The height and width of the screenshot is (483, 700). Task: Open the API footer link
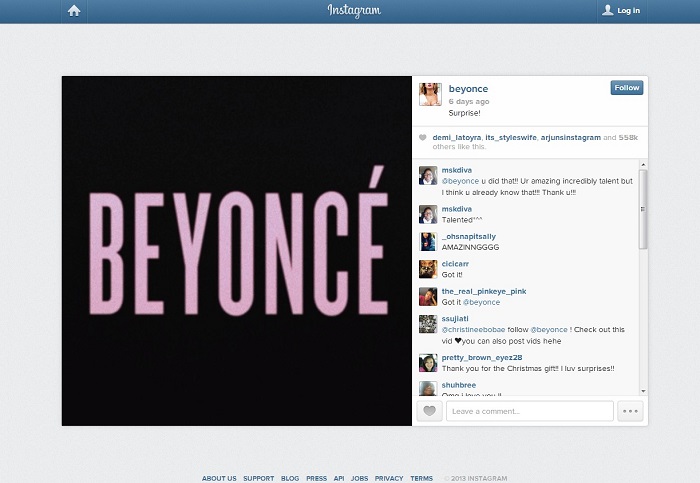click(x=339, y=478)
